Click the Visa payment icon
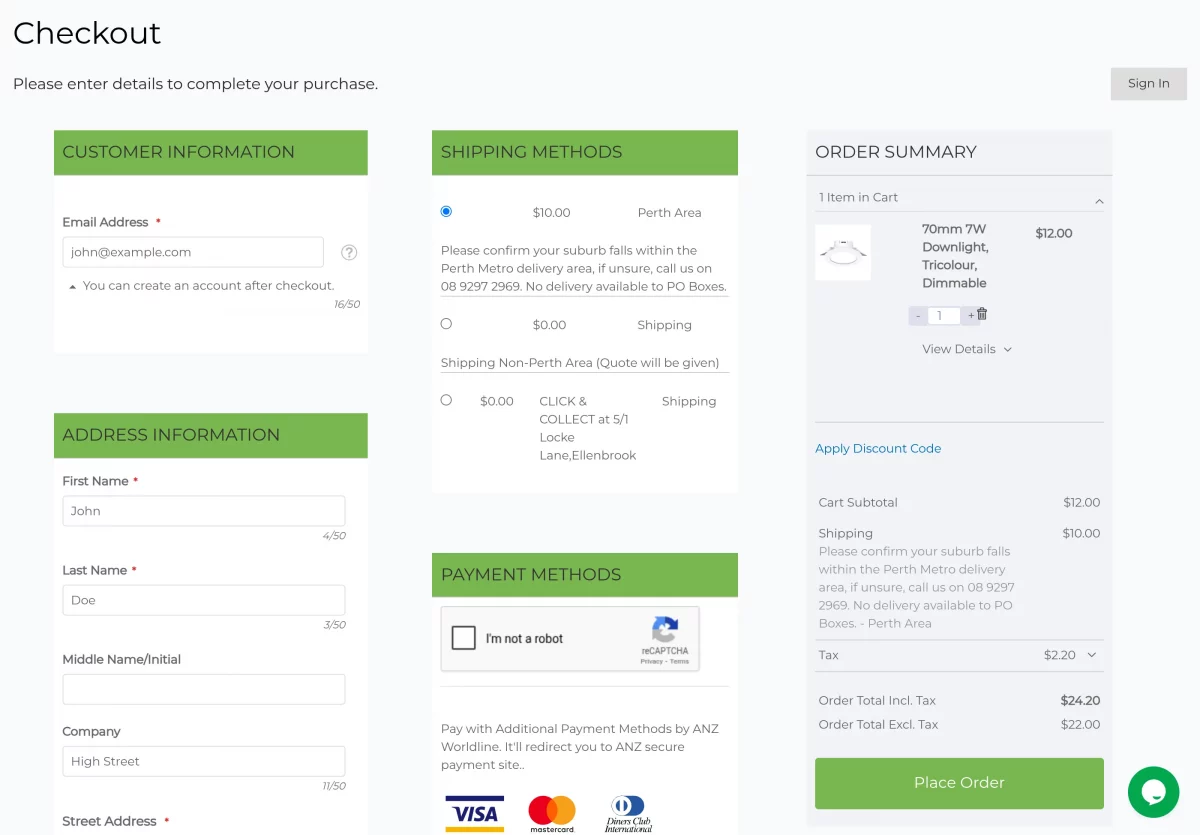This screenshot has height=835, width=1200. click(x=474, y=813)
